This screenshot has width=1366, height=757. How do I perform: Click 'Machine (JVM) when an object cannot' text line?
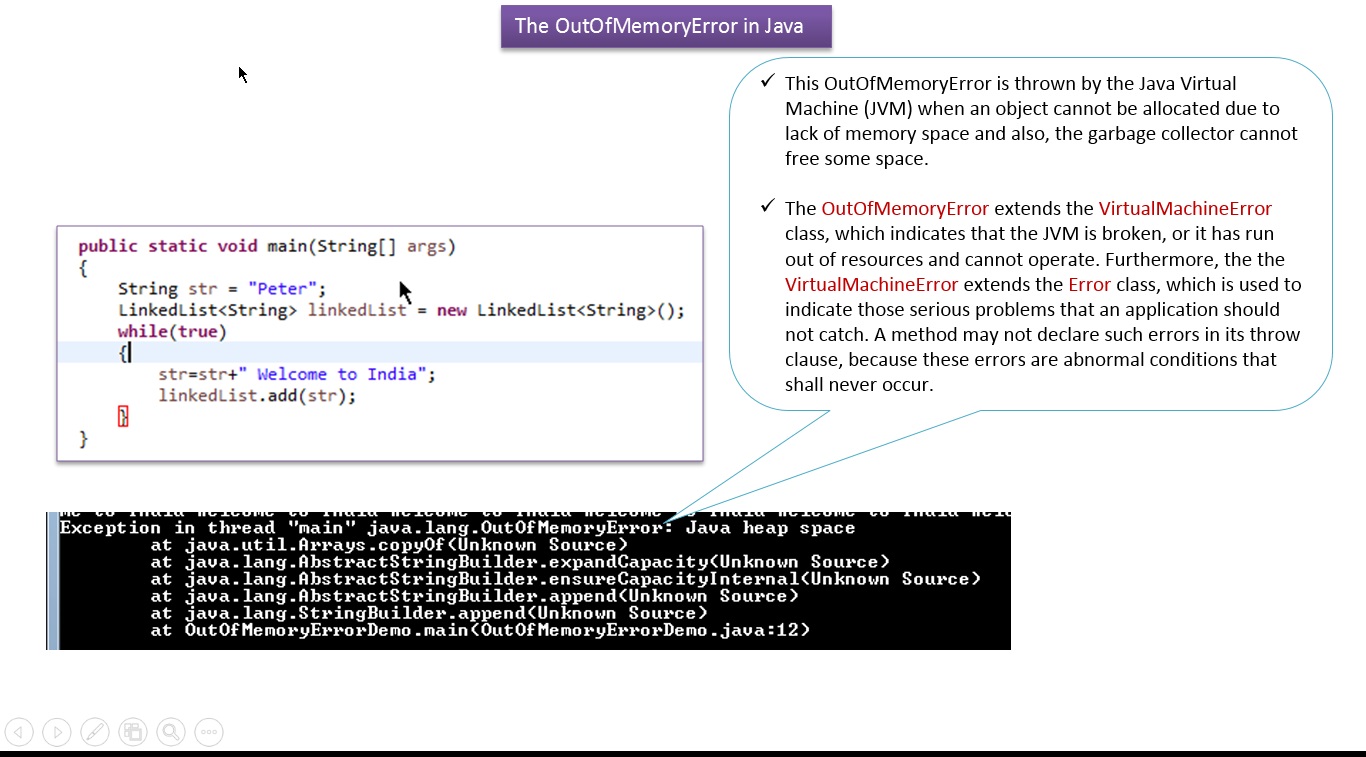tap(1032, 109)
